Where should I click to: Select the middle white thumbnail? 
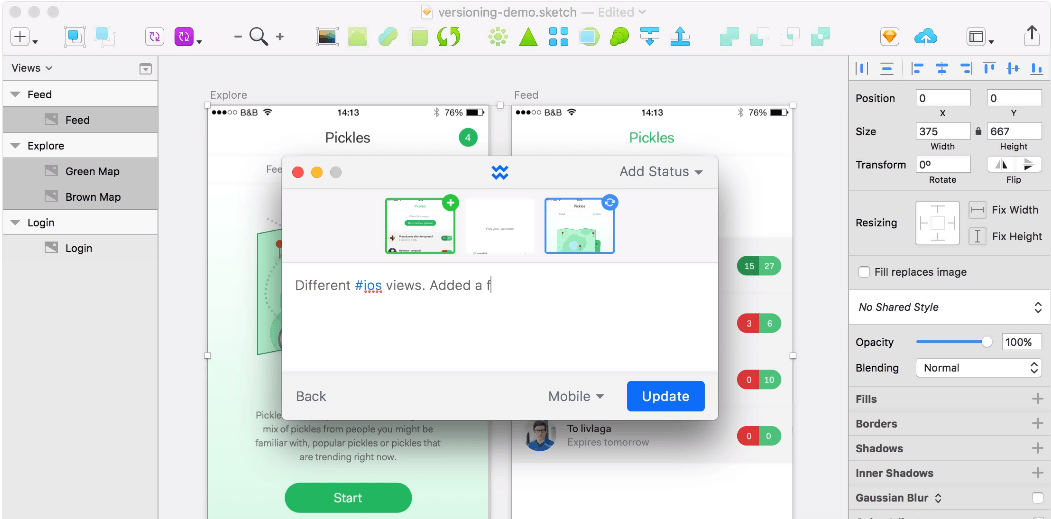500,226
